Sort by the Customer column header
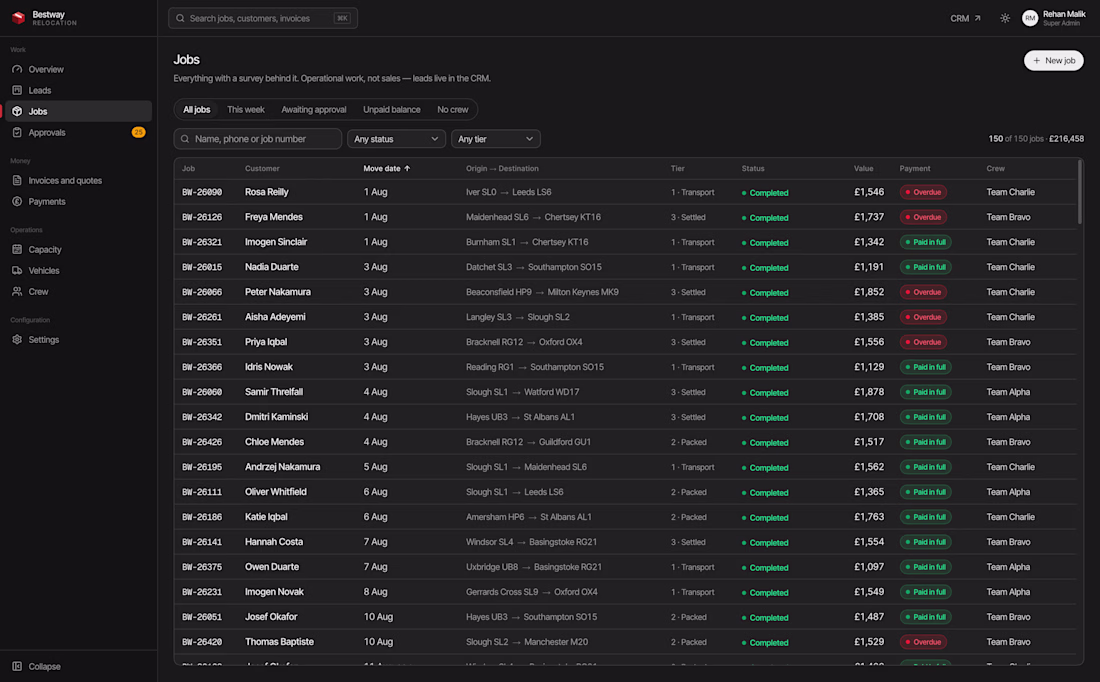Image resolution: width=1100 pixels, height=682 pixels. click(x=262, y=168)
